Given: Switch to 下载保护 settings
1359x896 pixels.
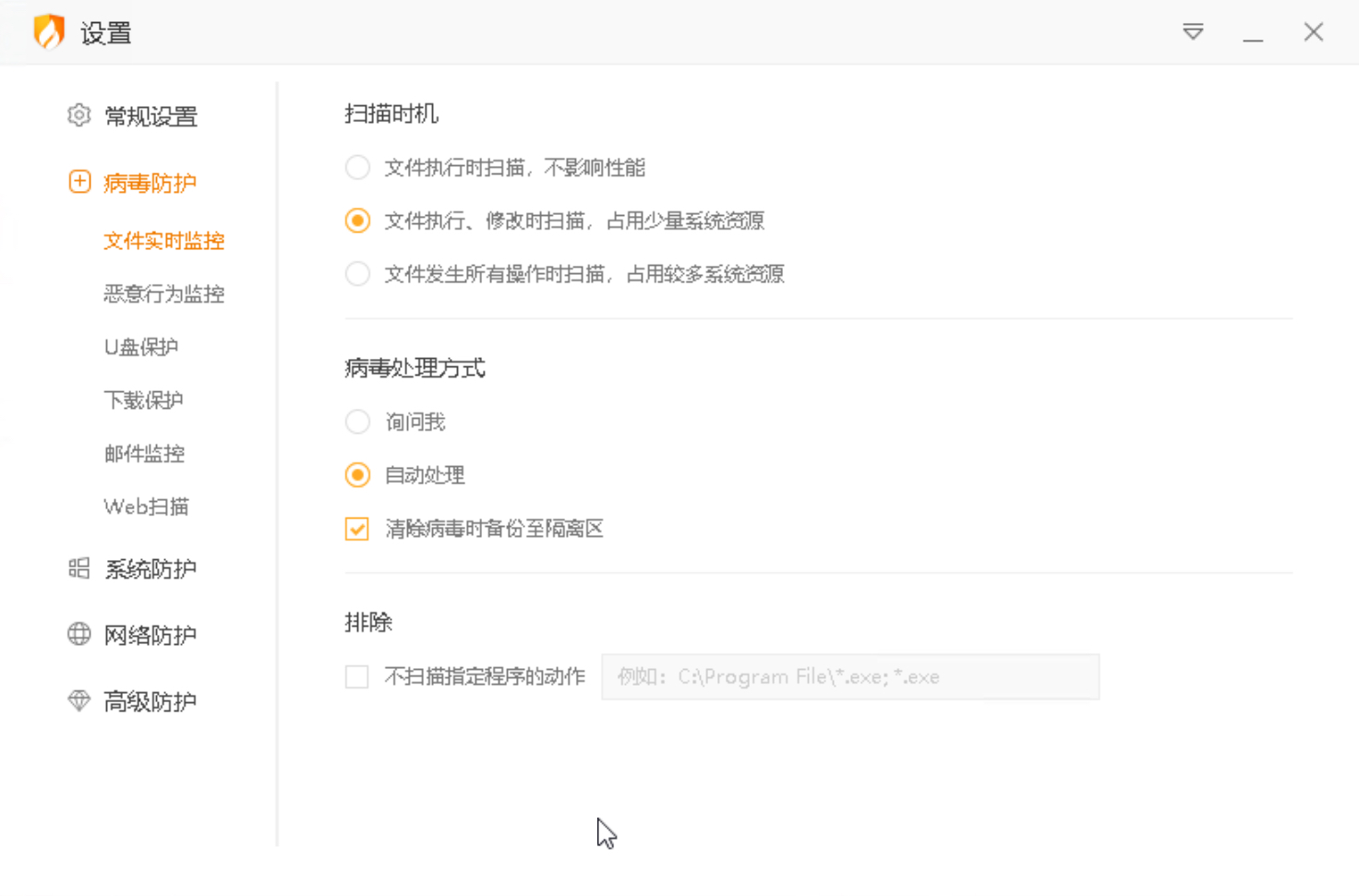Looking at the screenshot, I should click(144, 400).
